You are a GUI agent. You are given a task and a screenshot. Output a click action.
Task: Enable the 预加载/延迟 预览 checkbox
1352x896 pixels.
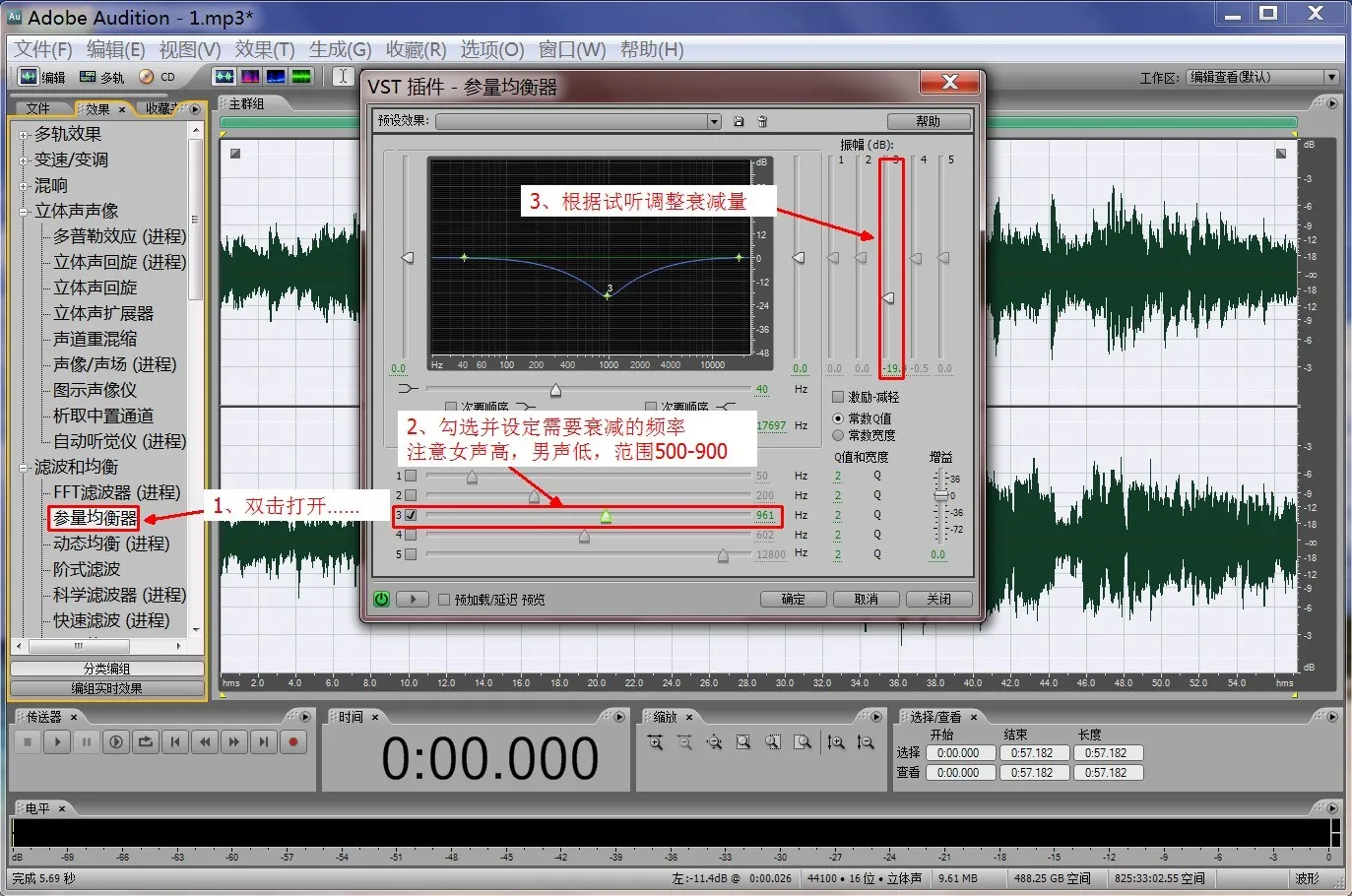point(444,600)
